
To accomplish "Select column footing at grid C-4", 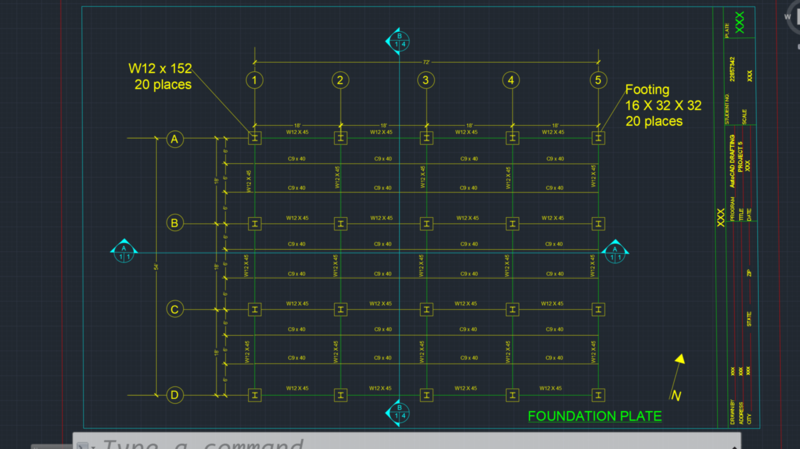I will [x=512, y=310].
